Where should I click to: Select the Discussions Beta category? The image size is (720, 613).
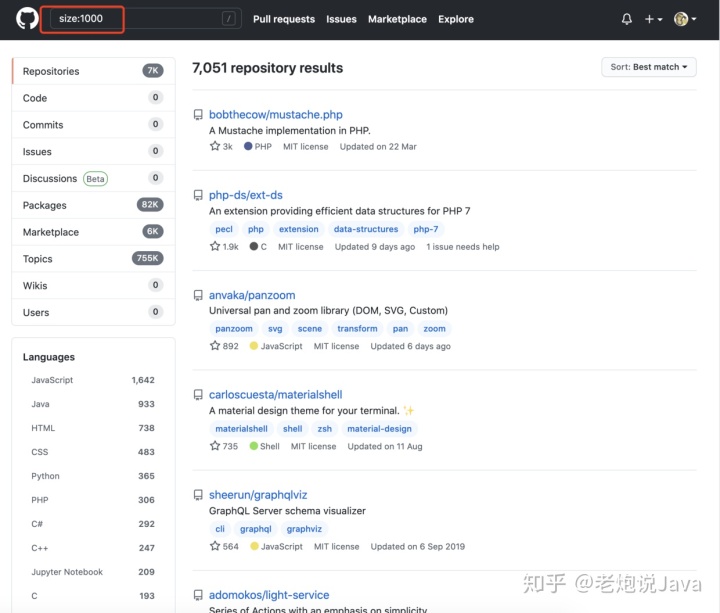(x=93, y=178)
